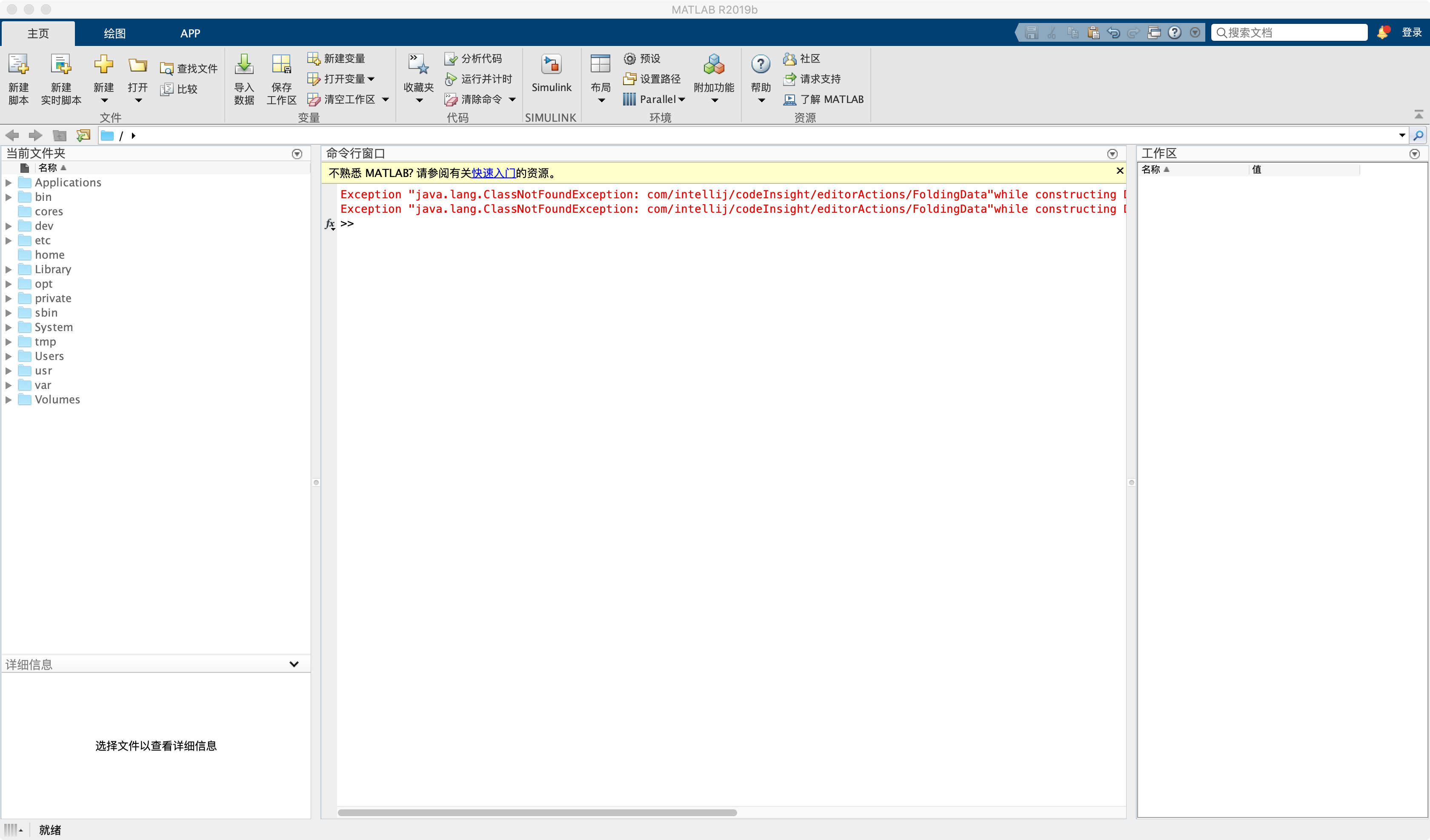The width and height of the screenshot is (1430, 840).
Task: Click the Find Files (查找文件) icon
Action: [166, 69]
